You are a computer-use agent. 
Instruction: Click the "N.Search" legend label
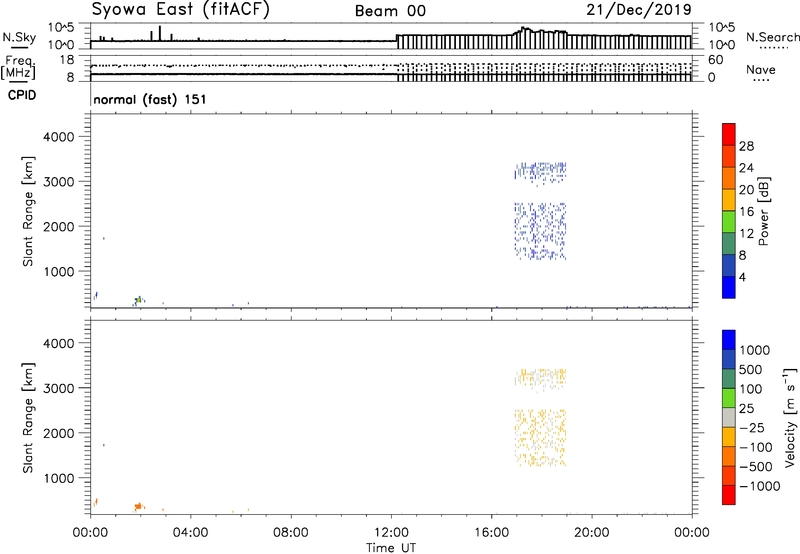(x=772, y=37)
